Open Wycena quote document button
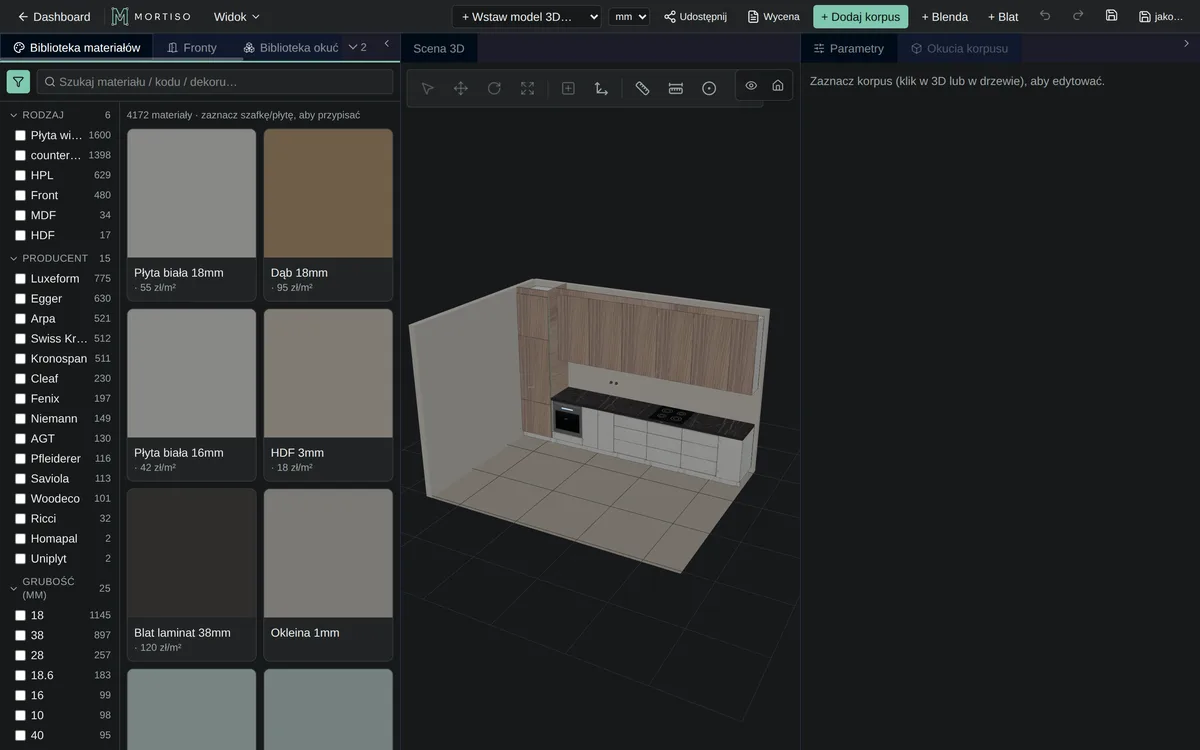This screenshot has width=1200, height=750. pos(773,16)
